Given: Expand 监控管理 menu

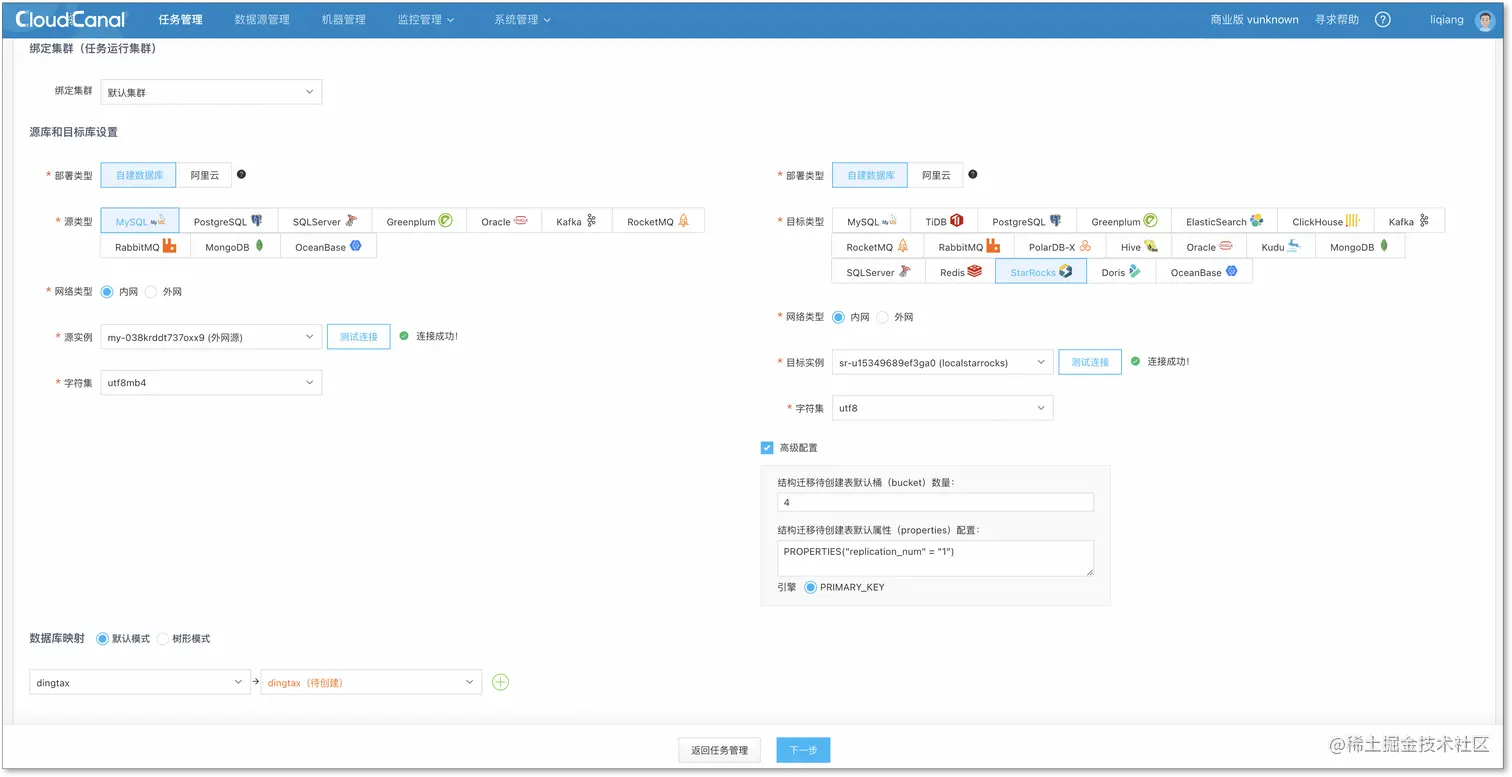Looking at the screenshot, I should pos(425,19).
